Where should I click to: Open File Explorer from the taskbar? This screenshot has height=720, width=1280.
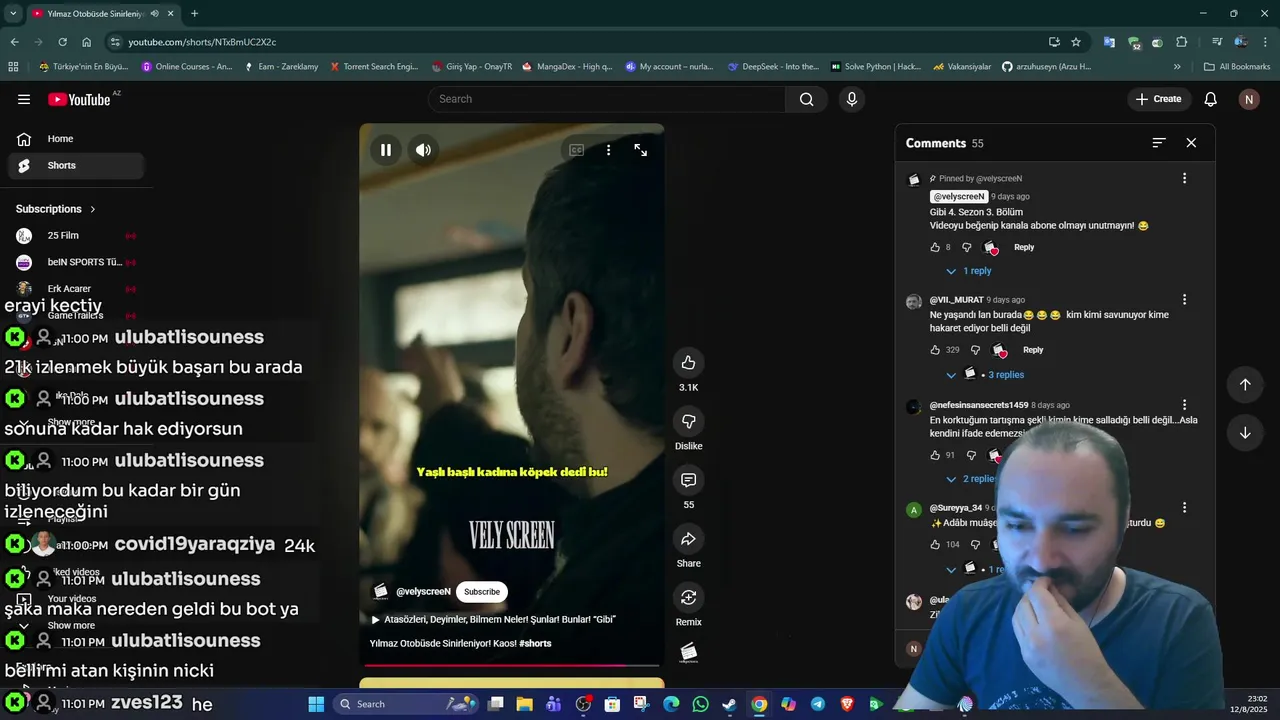click(524, 704)
